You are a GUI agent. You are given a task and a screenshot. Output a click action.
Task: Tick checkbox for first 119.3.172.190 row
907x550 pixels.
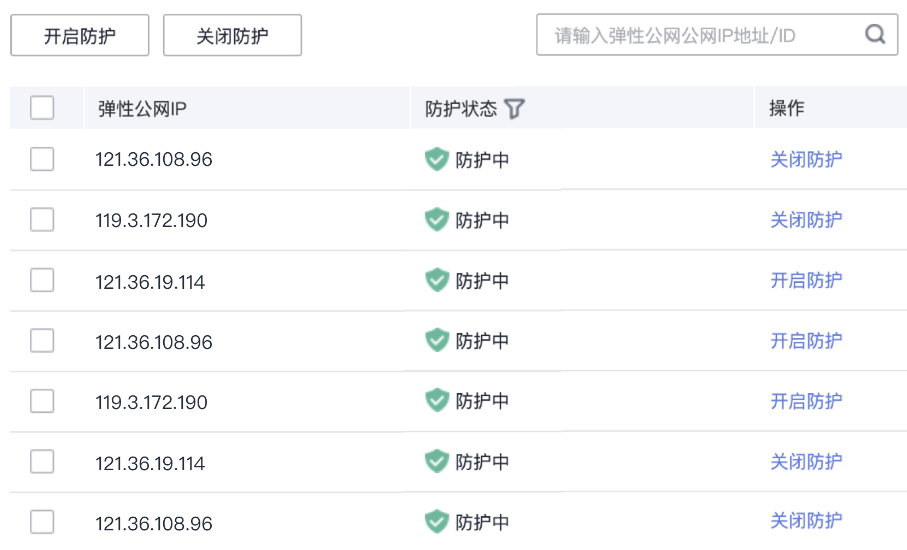[42, 220]
